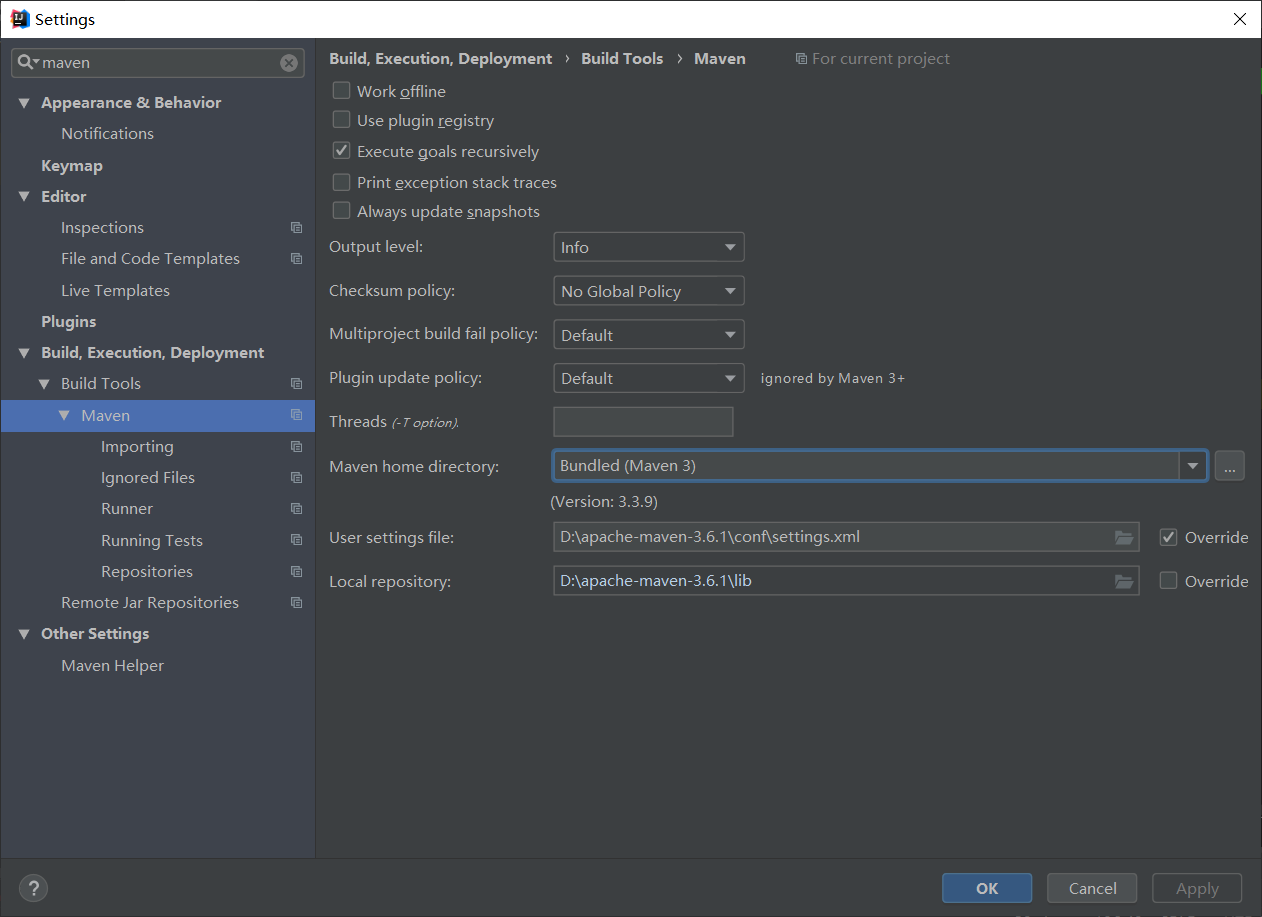Screen dimensions: 1262x917
Task: Collapse the Other Settings node
Action: point(24,634)
